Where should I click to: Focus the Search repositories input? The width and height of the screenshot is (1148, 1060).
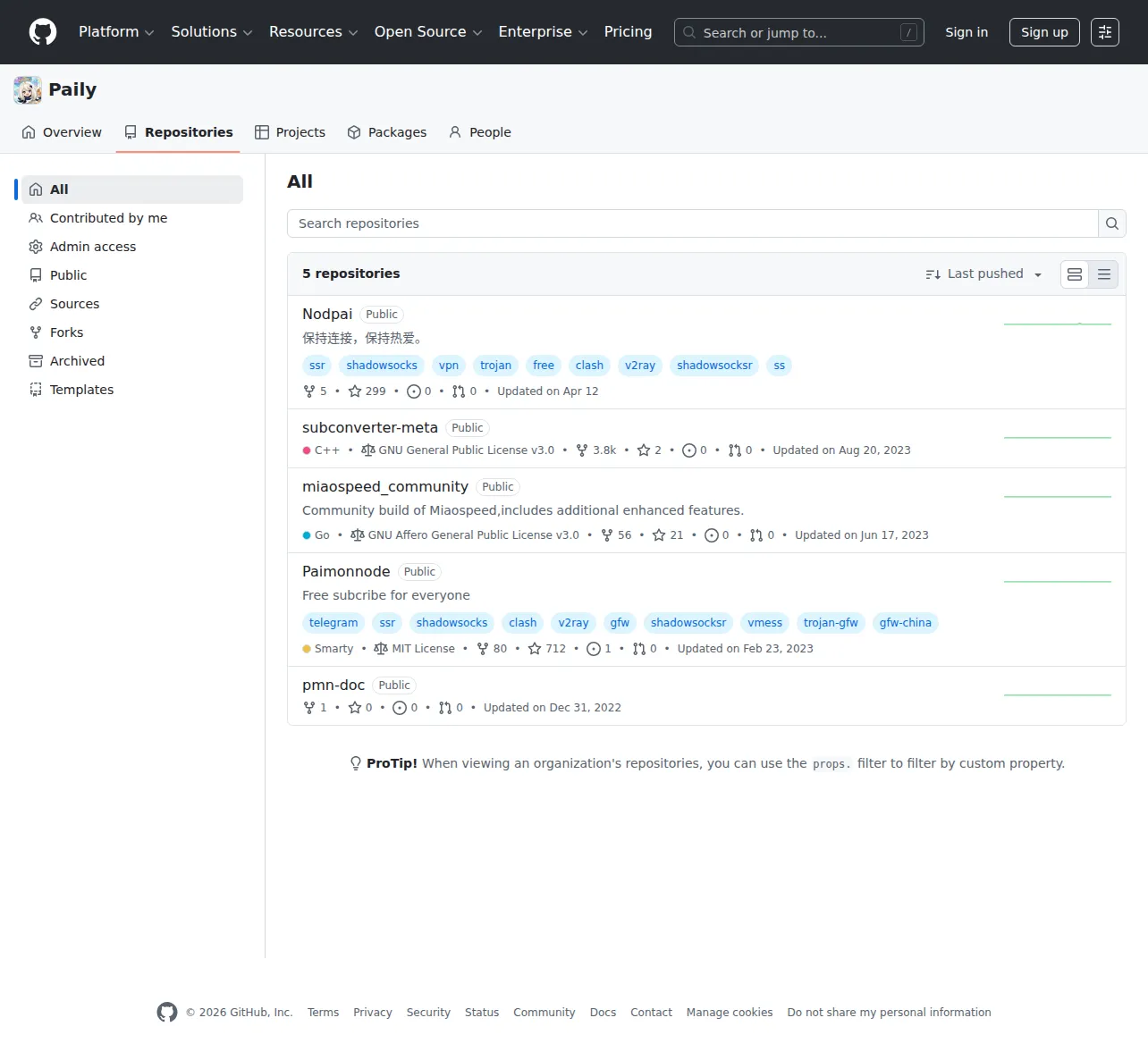(x=693, y=223)
